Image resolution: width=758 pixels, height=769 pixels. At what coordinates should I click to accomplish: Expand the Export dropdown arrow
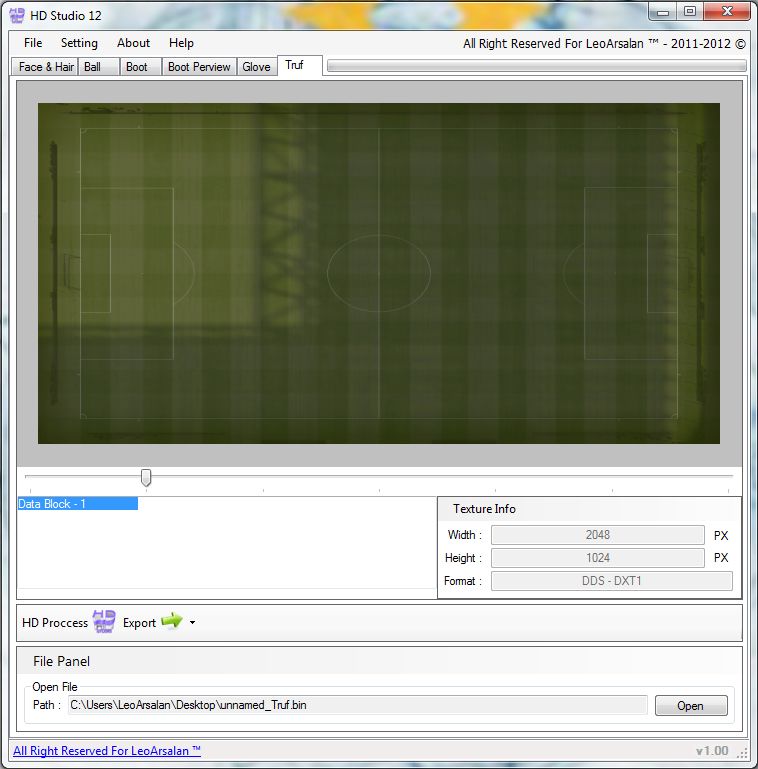click(x=192, y=623)
